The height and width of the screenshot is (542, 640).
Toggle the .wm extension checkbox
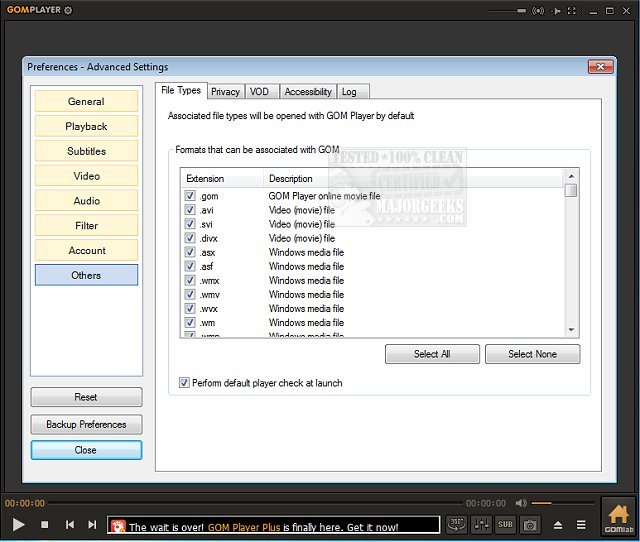tap(190, 322)
